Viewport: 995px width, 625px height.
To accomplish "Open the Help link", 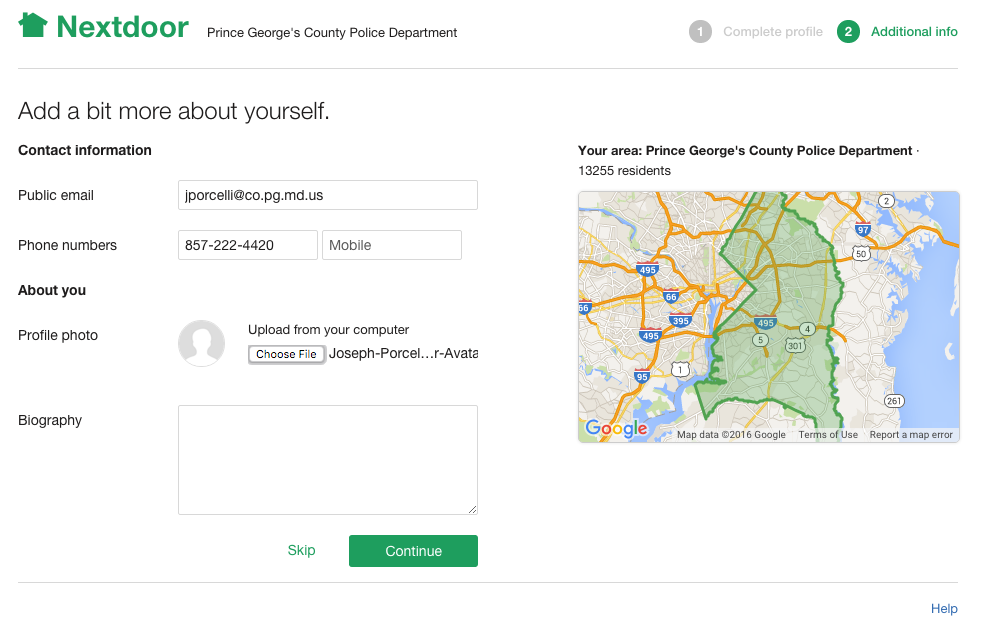I will click(944, 608).
